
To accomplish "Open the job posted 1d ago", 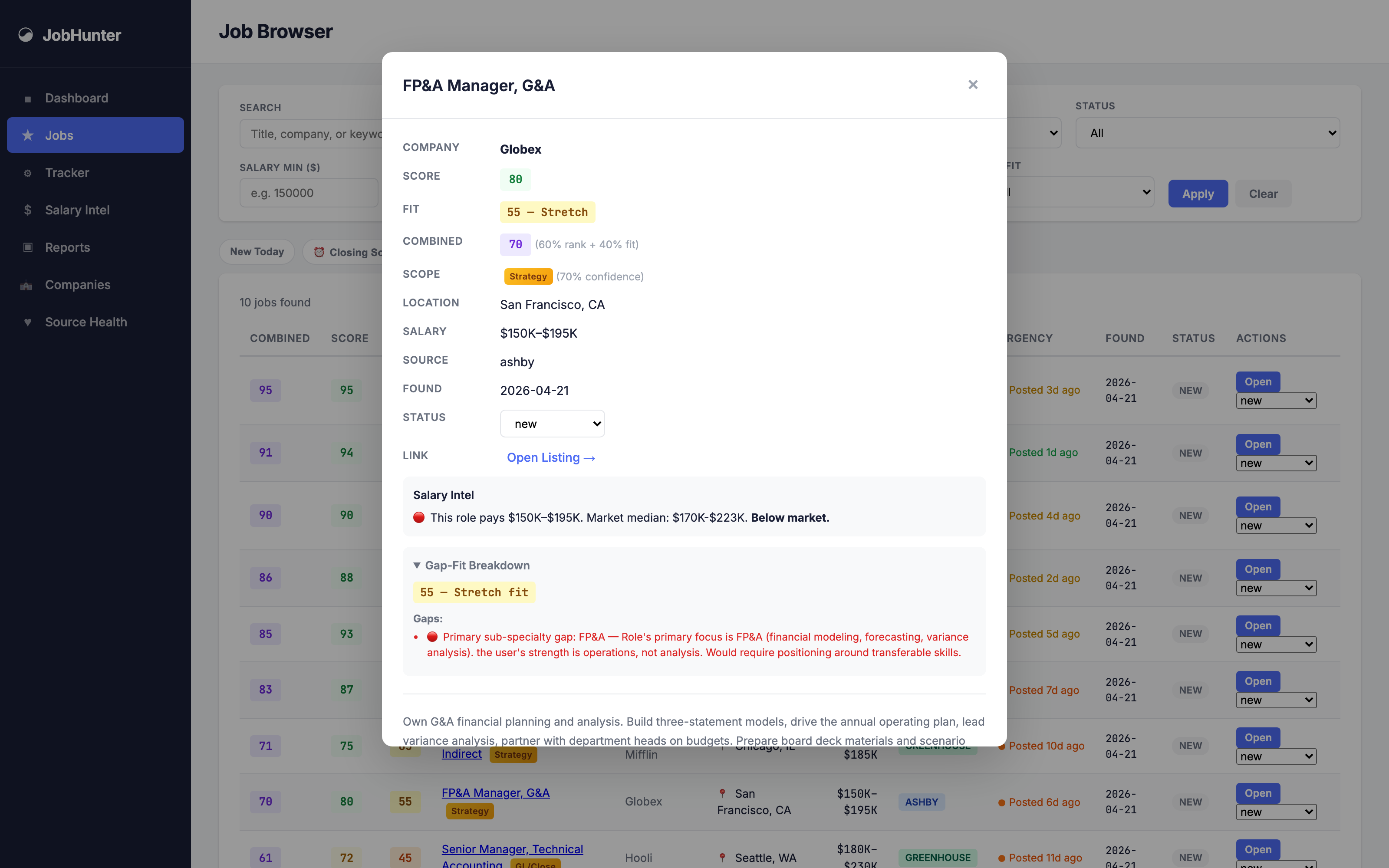I will [x=1257, y=444].
